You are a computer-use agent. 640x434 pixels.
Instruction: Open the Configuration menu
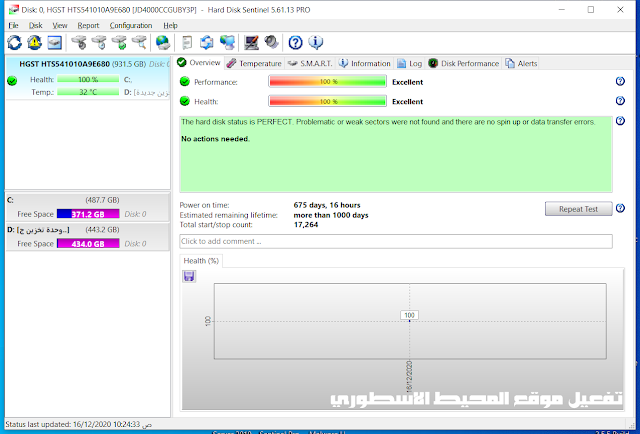[131, 25]
